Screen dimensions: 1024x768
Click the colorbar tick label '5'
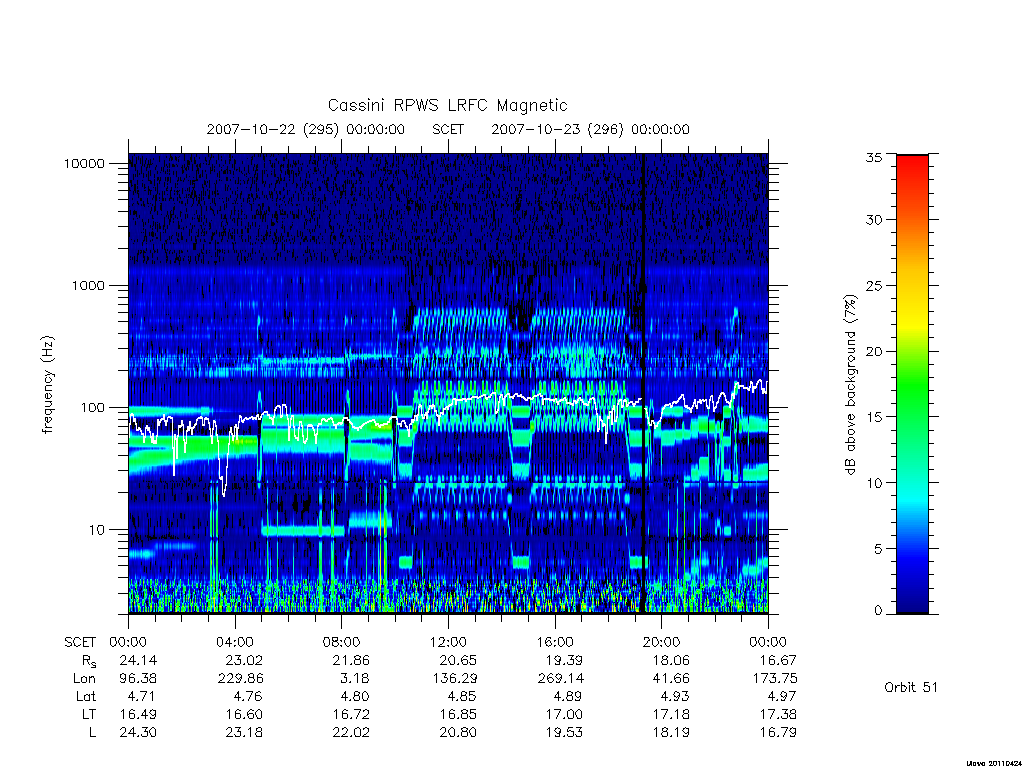tap(877, 549)
